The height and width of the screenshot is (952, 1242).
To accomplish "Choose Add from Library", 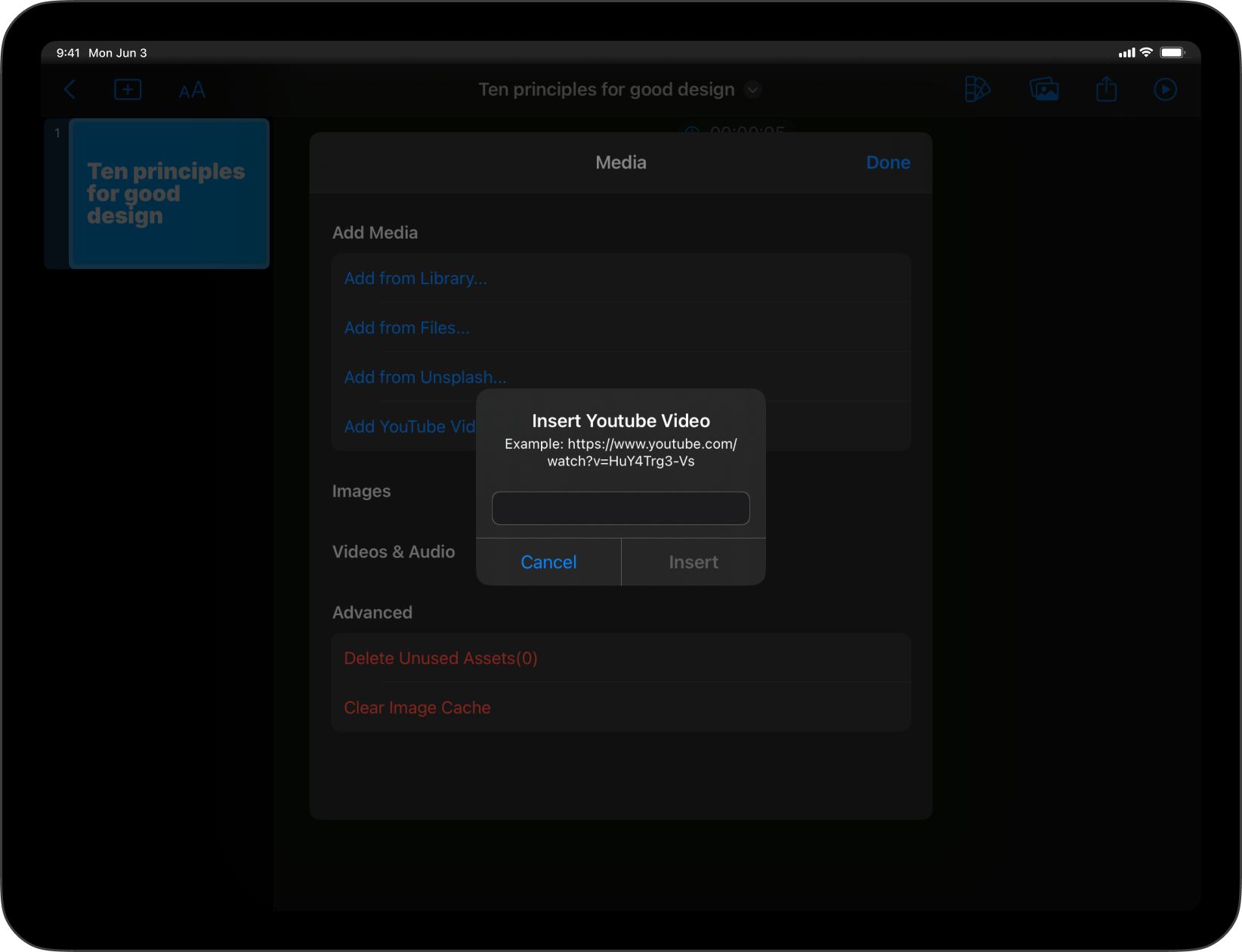I will pos(621,278).
